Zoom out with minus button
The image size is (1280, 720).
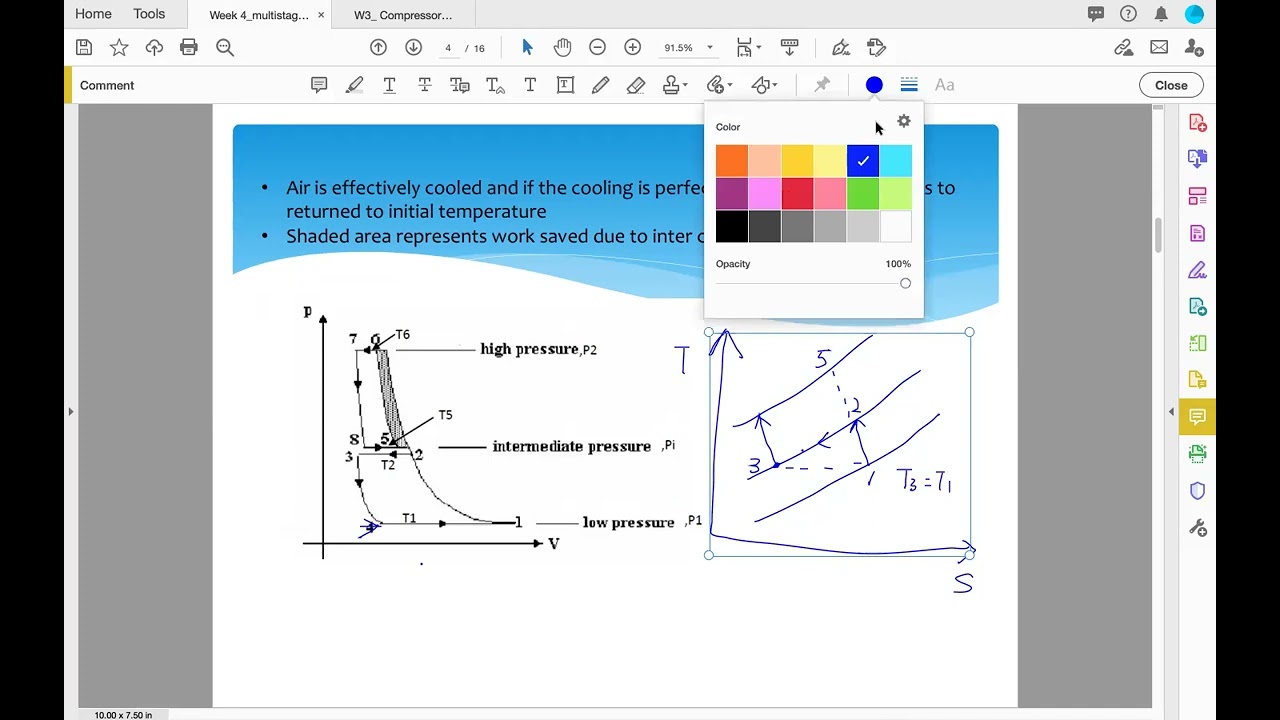597,47
